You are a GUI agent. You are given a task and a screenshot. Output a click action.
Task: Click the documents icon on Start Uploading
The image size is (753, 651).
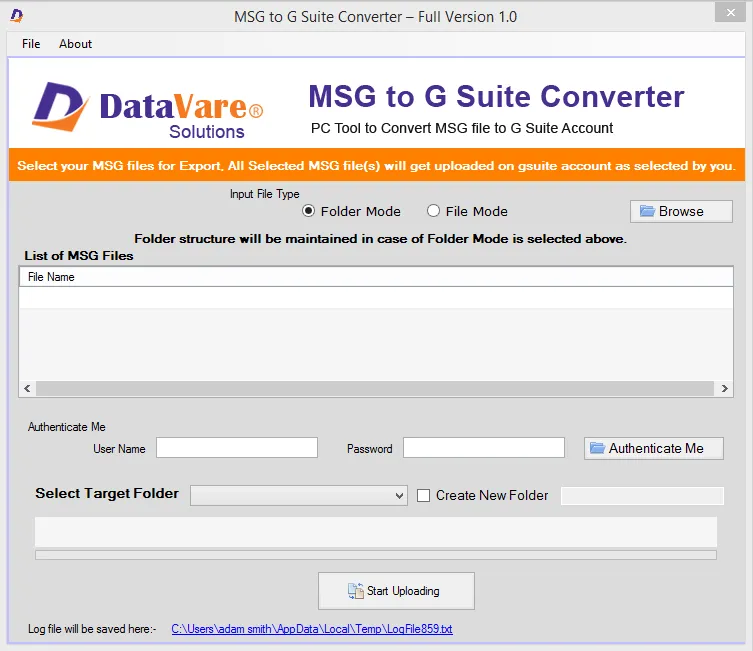coord(355,591)
